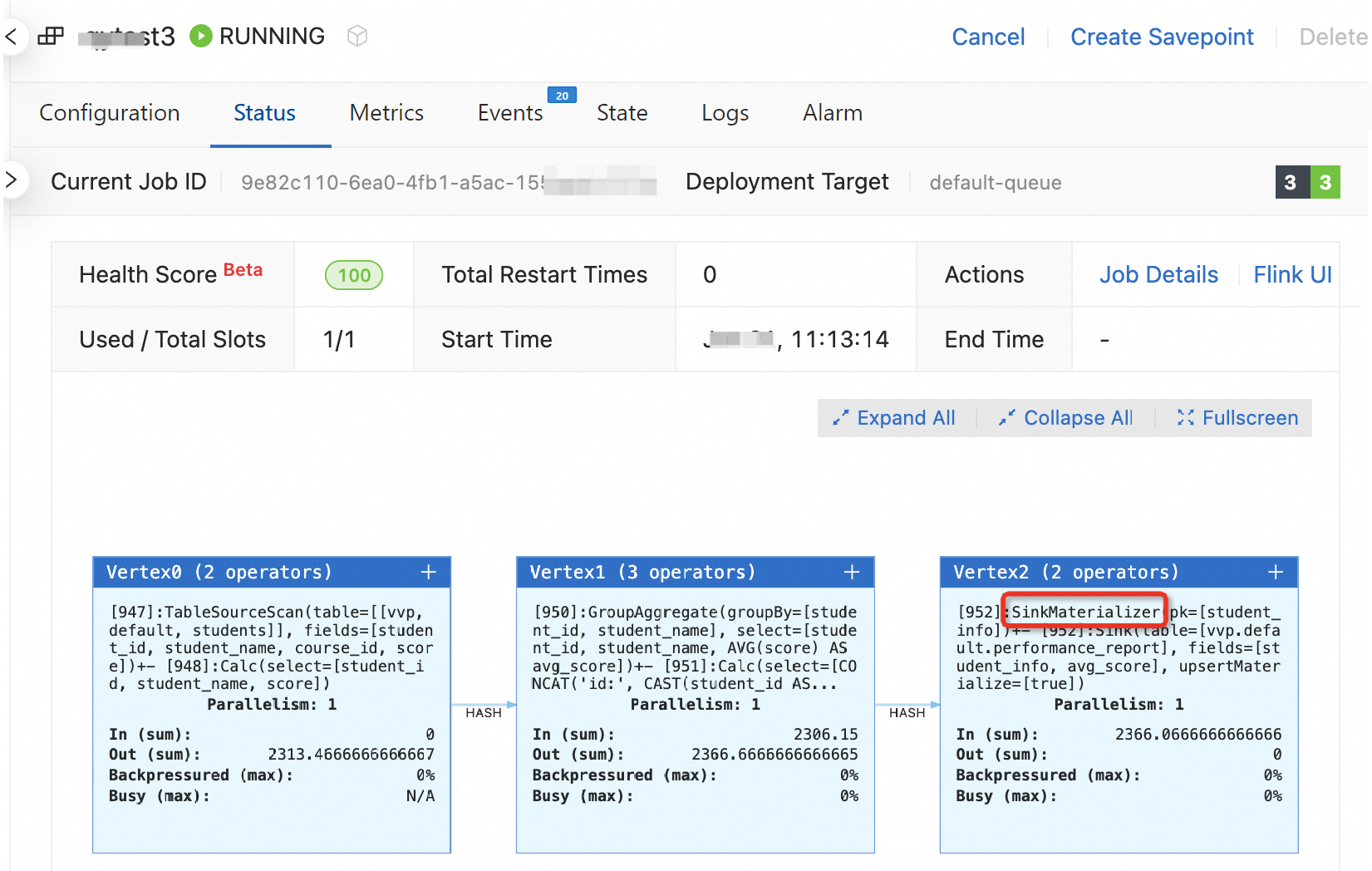Screen dimensions: 1372x871
Task: Click the Vertex2 Backpressured (max) 0% value
Action: 1273,775
